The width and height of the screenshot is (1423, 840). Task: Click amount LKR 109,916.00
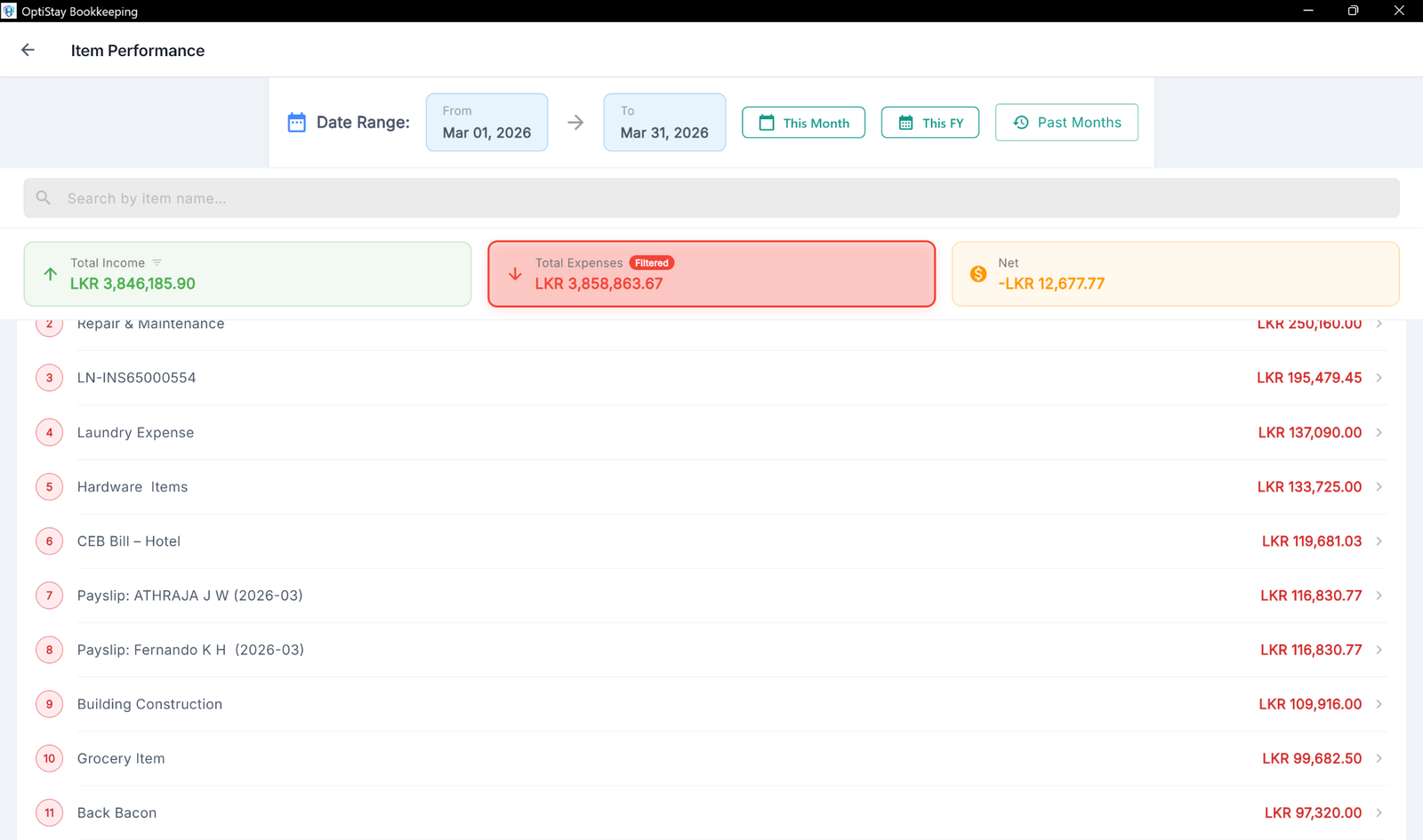pos(1310,703)
